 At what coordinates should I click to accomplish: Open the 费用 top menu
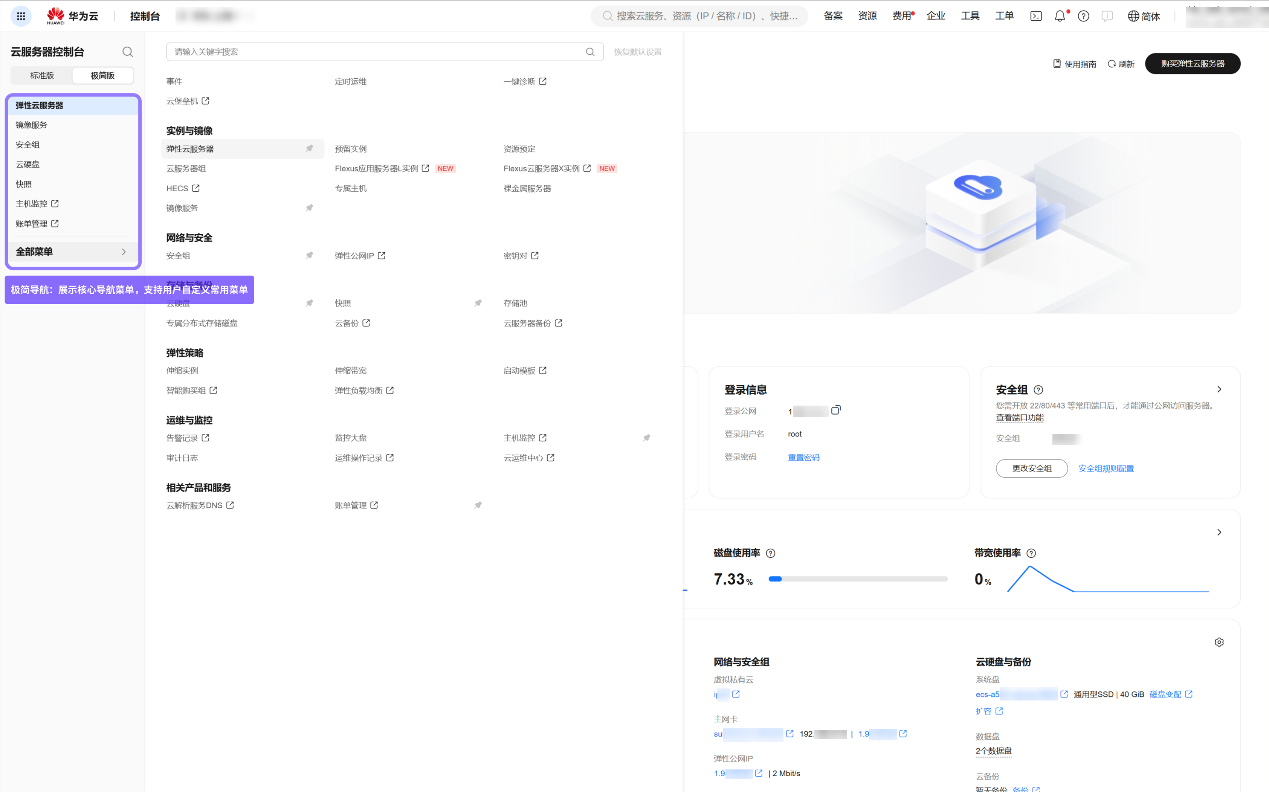click(902, 16)
